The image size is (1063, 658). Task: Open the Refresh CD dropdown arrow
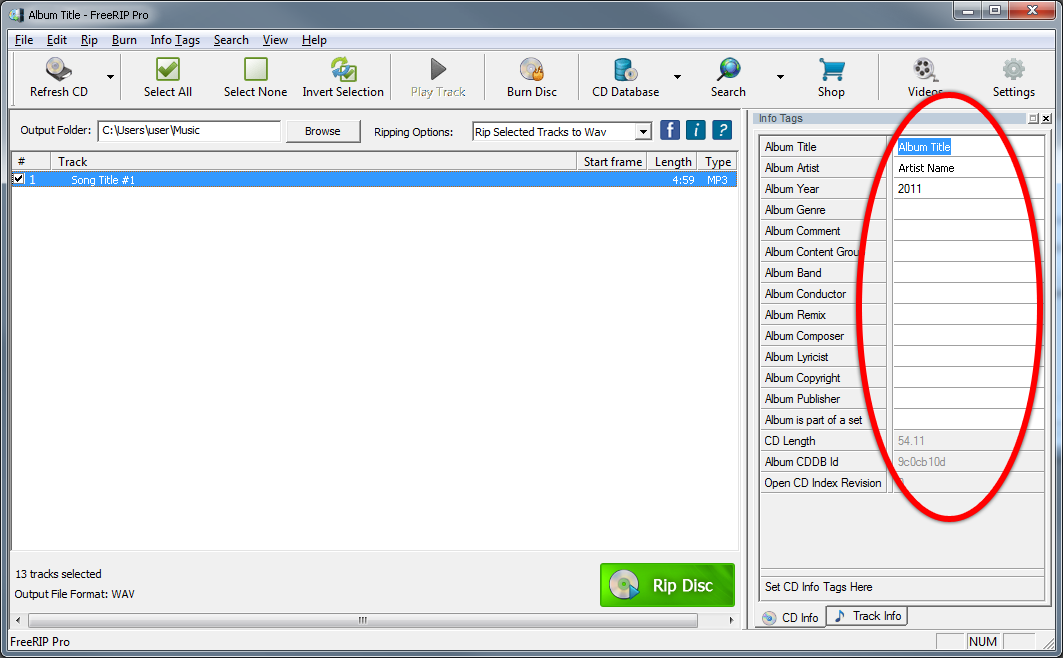pyautogui.click(x=110, y=77)
